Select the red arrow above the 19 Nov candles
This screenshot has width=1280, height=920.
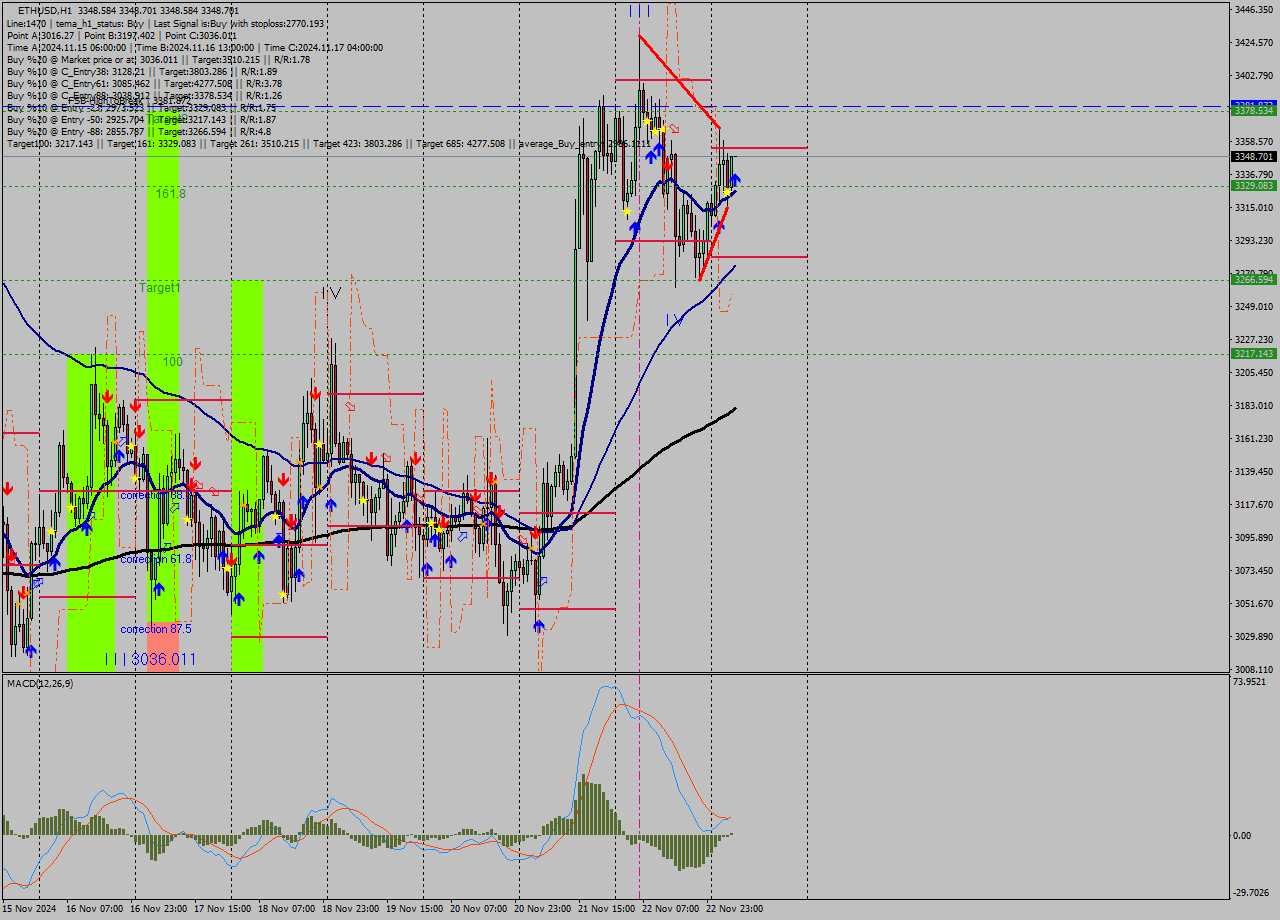(x=416, y=457)
